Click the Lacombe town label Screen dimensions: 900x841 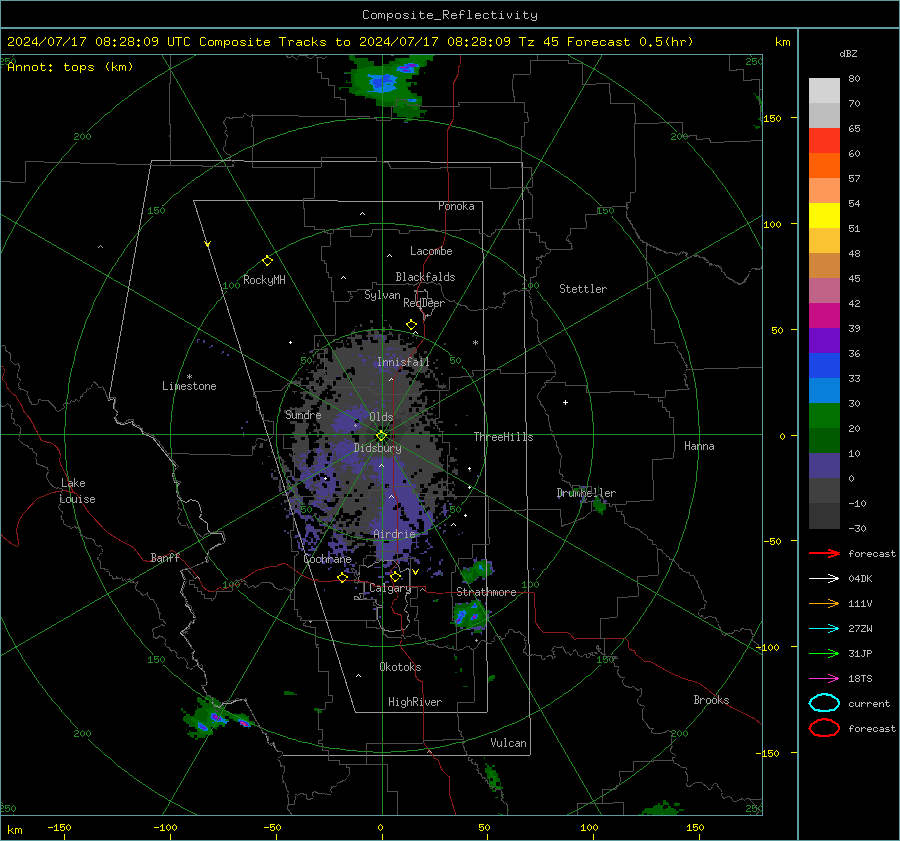point(431,251)
